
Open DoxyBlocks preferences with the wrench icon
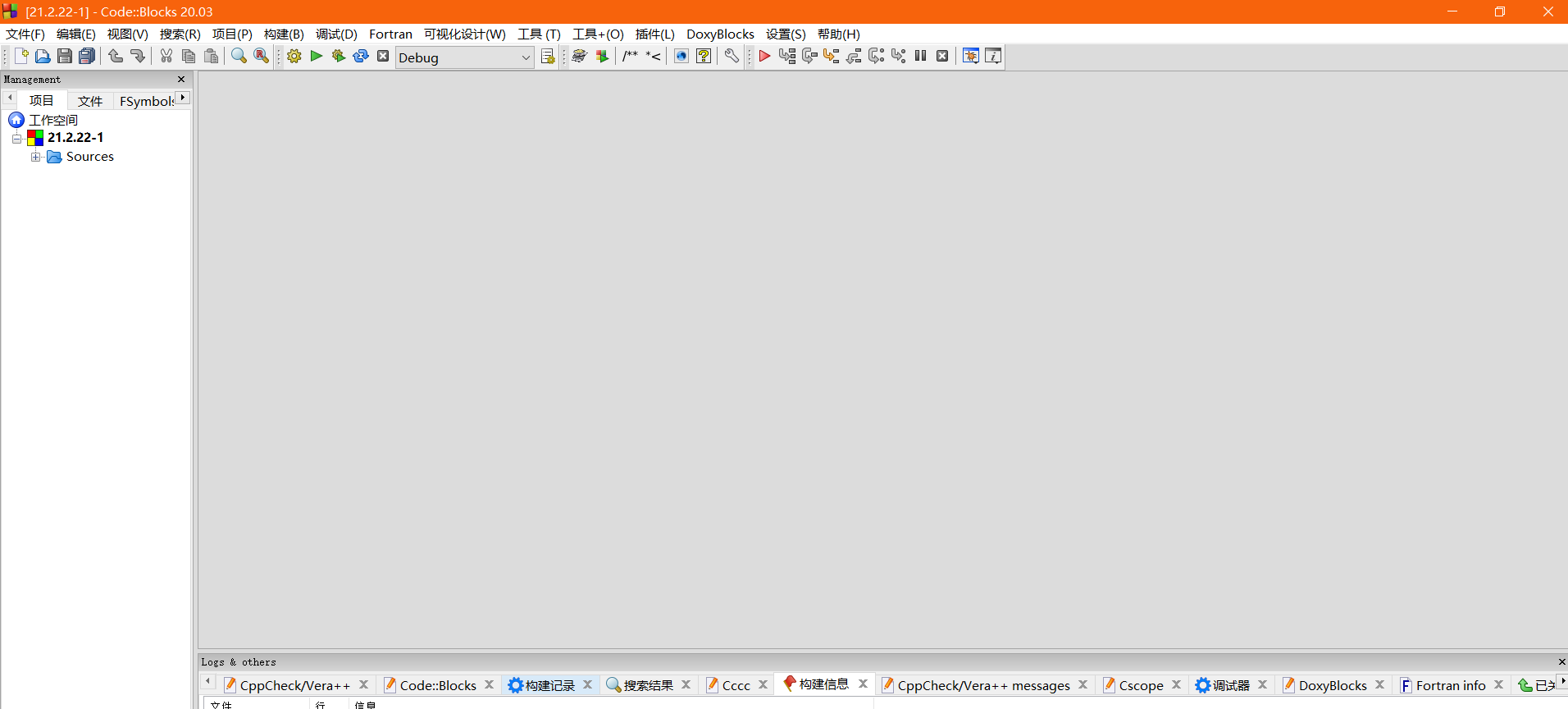coord(732,56)
